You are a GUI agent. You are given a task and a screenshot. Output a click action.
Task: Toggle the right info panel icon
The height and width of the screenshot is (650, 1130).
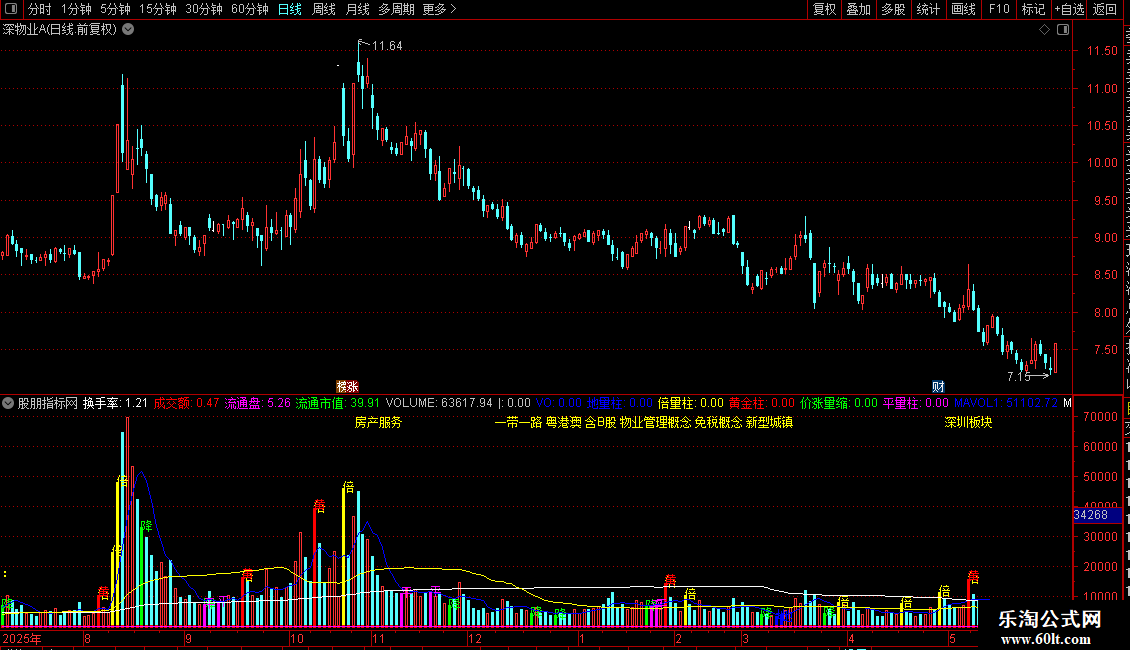1063,30
